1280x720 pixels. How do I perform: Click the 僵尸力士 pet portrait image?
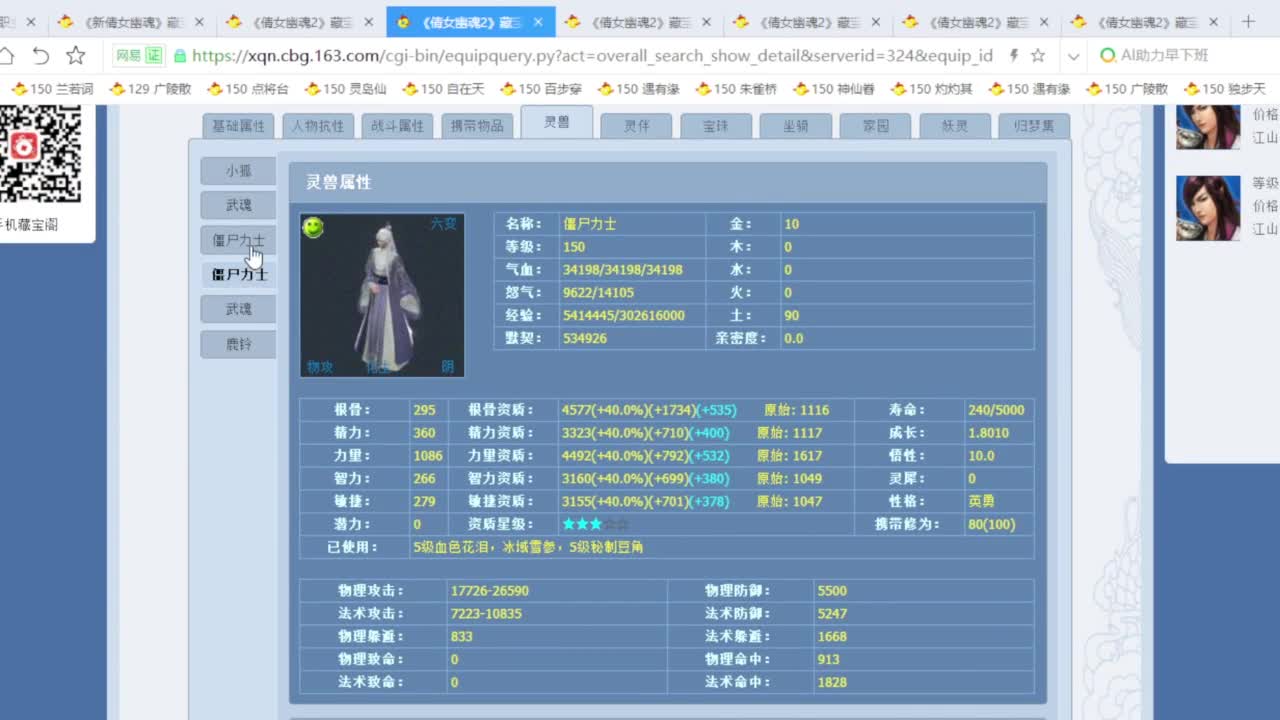[x=382, y=295]
